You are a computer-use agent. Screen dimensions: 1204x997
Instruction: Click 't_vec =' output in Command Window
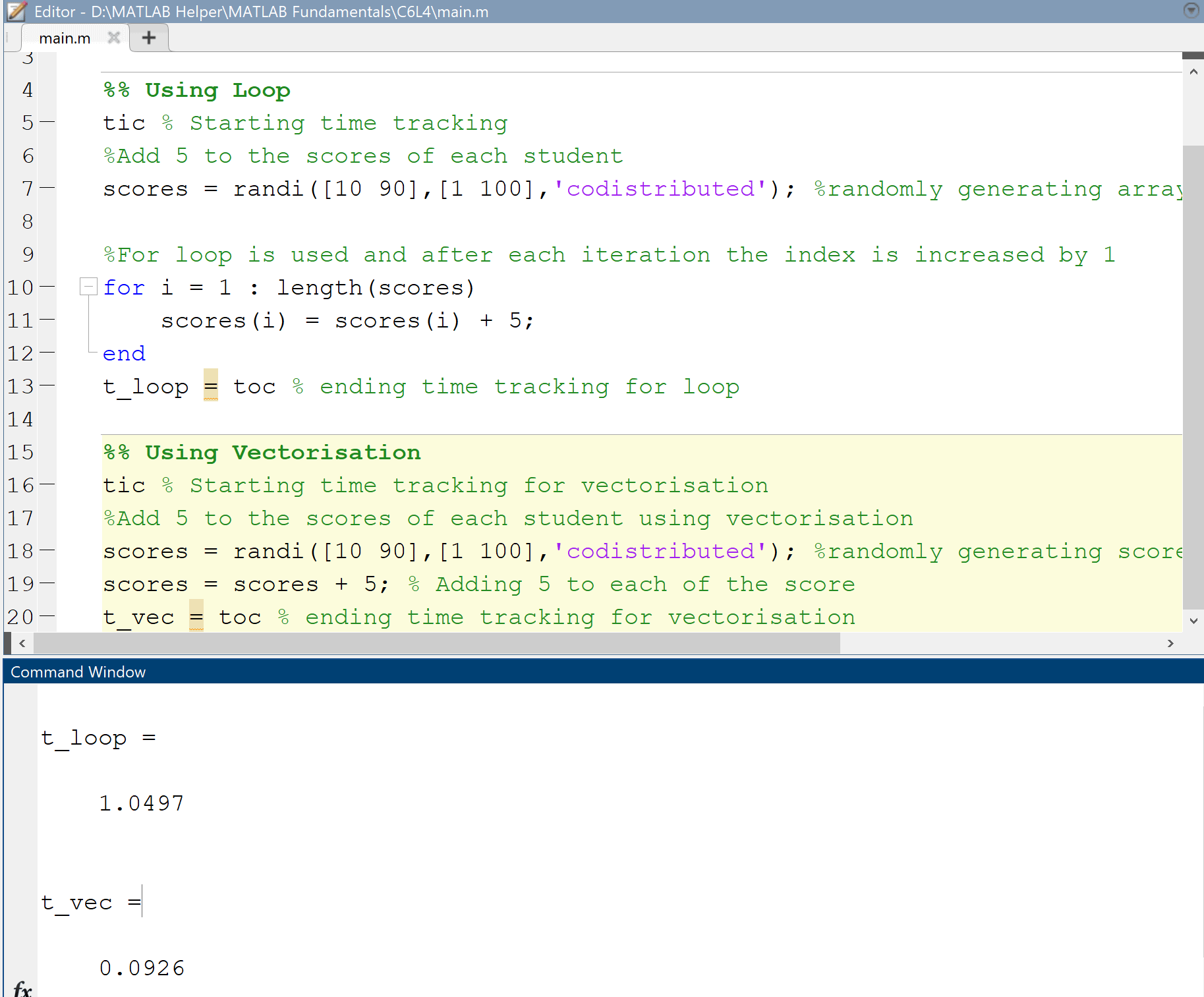pos(91,903)
